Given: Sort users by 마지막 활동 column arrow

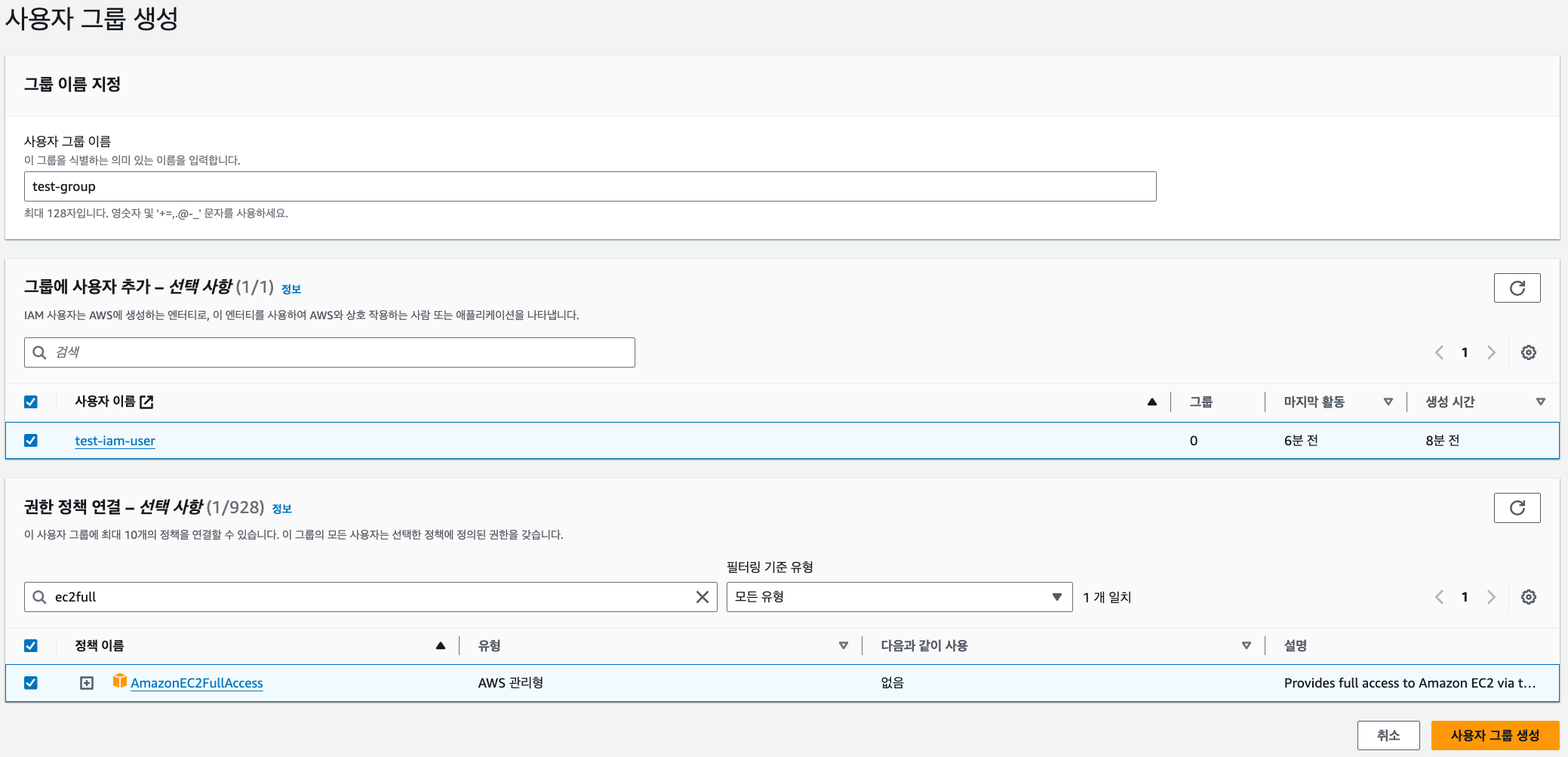Looking at the screenshot, I should click(1388, 402).
